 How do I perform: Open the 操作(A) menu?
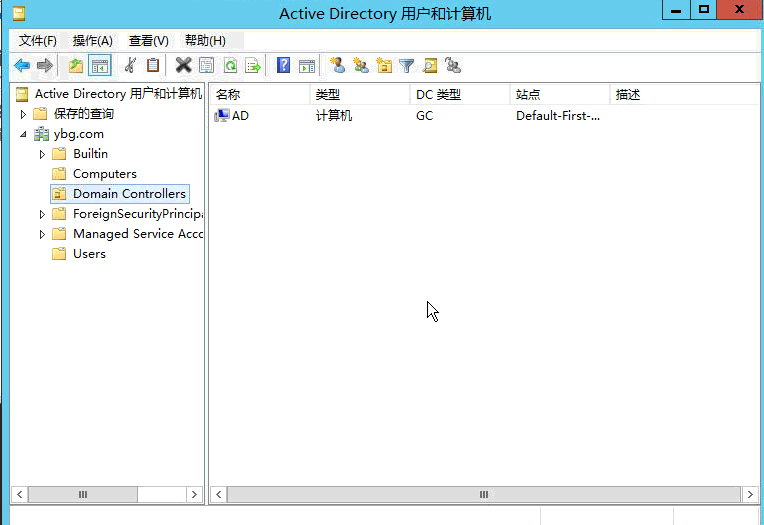92,41
